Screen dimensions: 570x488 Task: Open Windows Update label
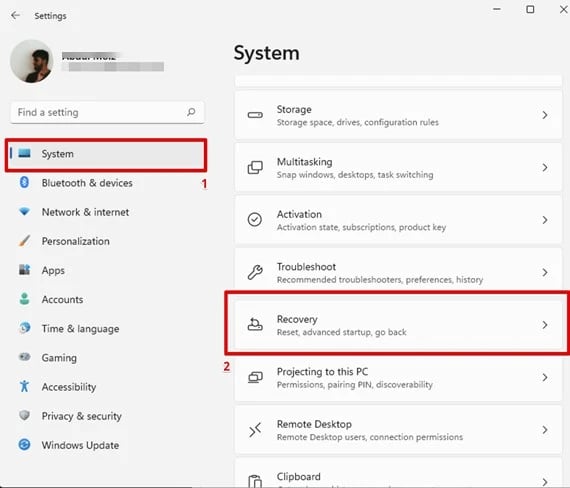click(80, 445)
